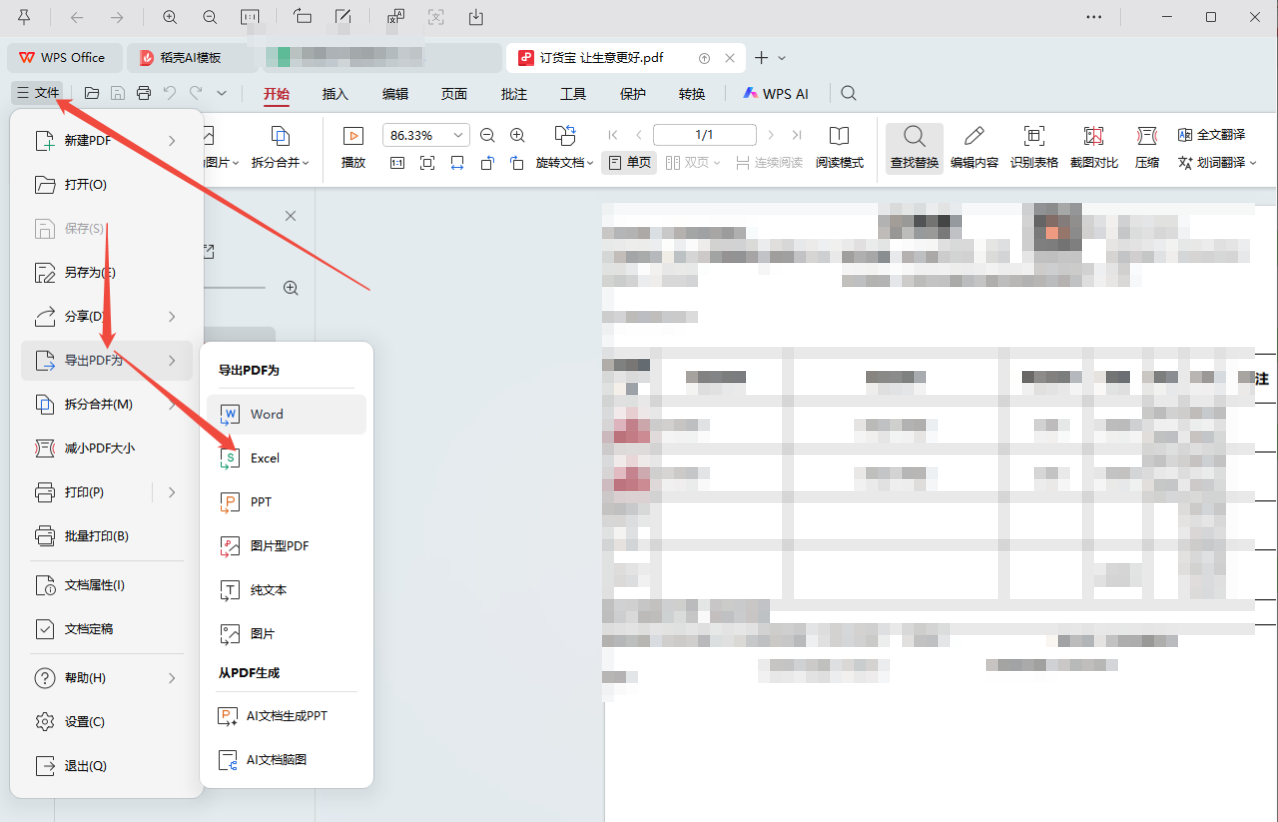
Task: Choose Word in the 导出PDF为 submenu
Action: coord(287,414)
